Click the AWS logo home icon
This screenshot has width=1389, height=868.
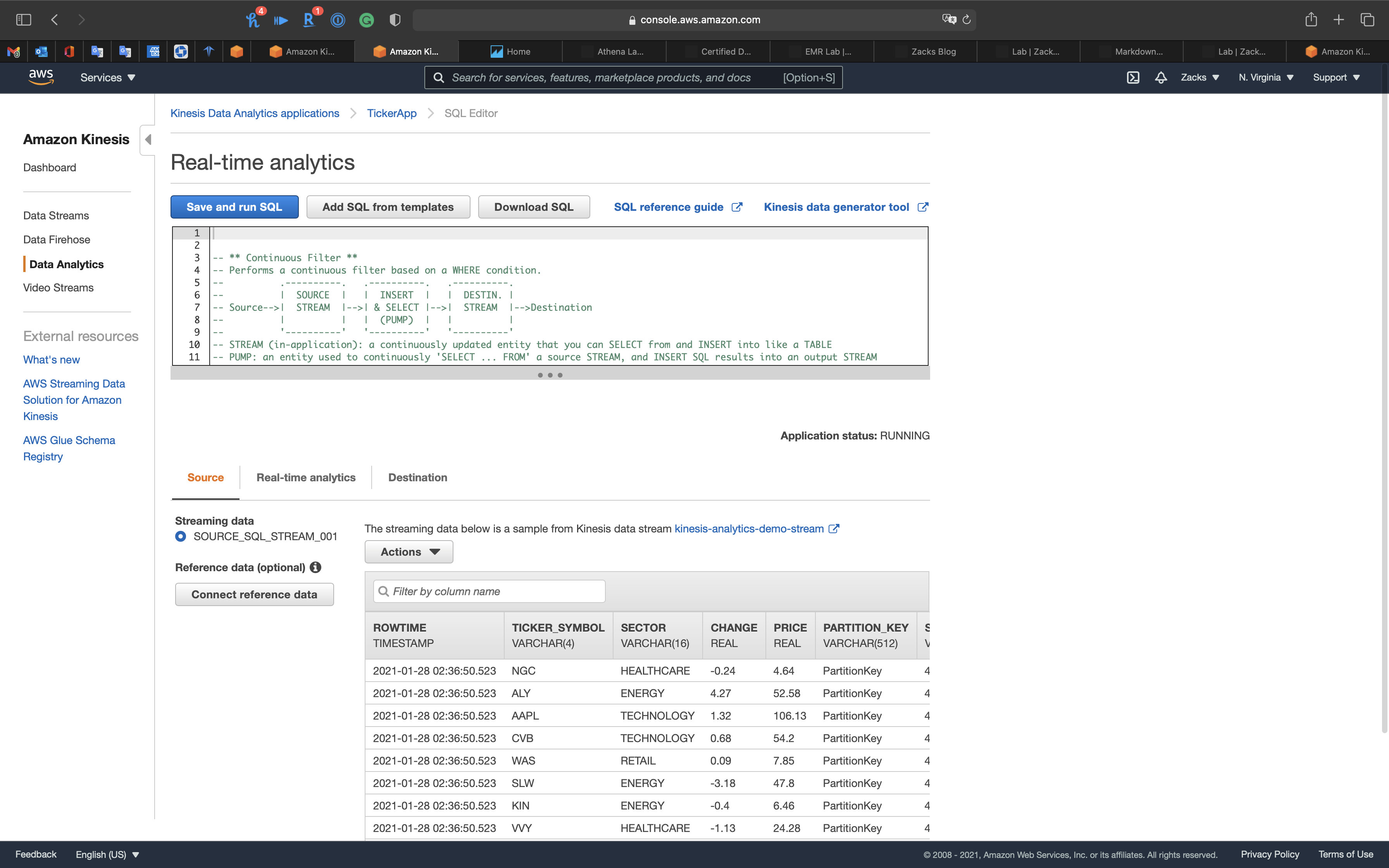pyautogui.click(x=41, y=77)
